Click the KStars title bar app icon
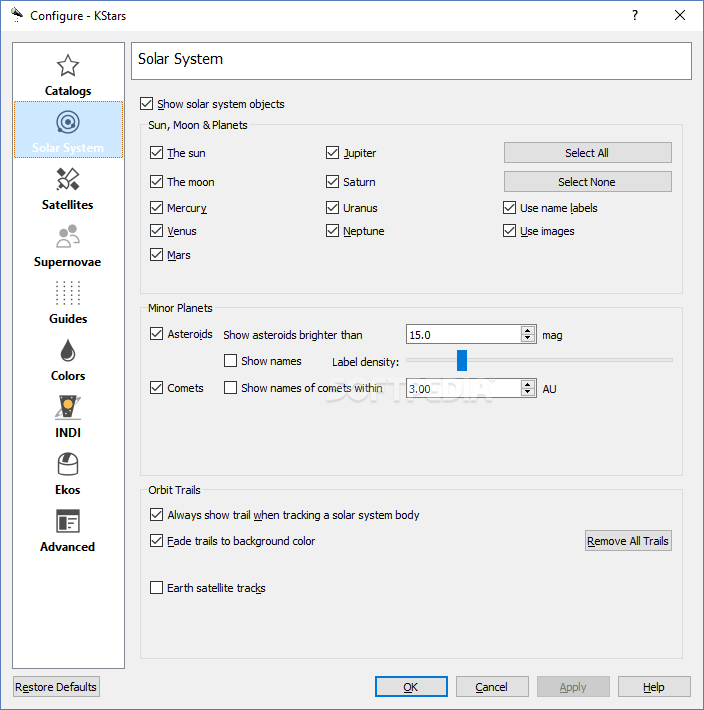The height and width of the screenshot is (710, 704). coord(17,15)
